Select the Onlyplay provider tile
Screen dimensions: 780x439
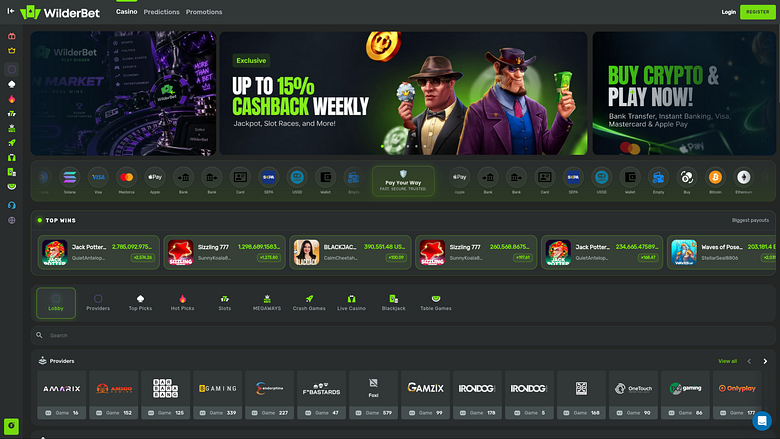[737, 395]
